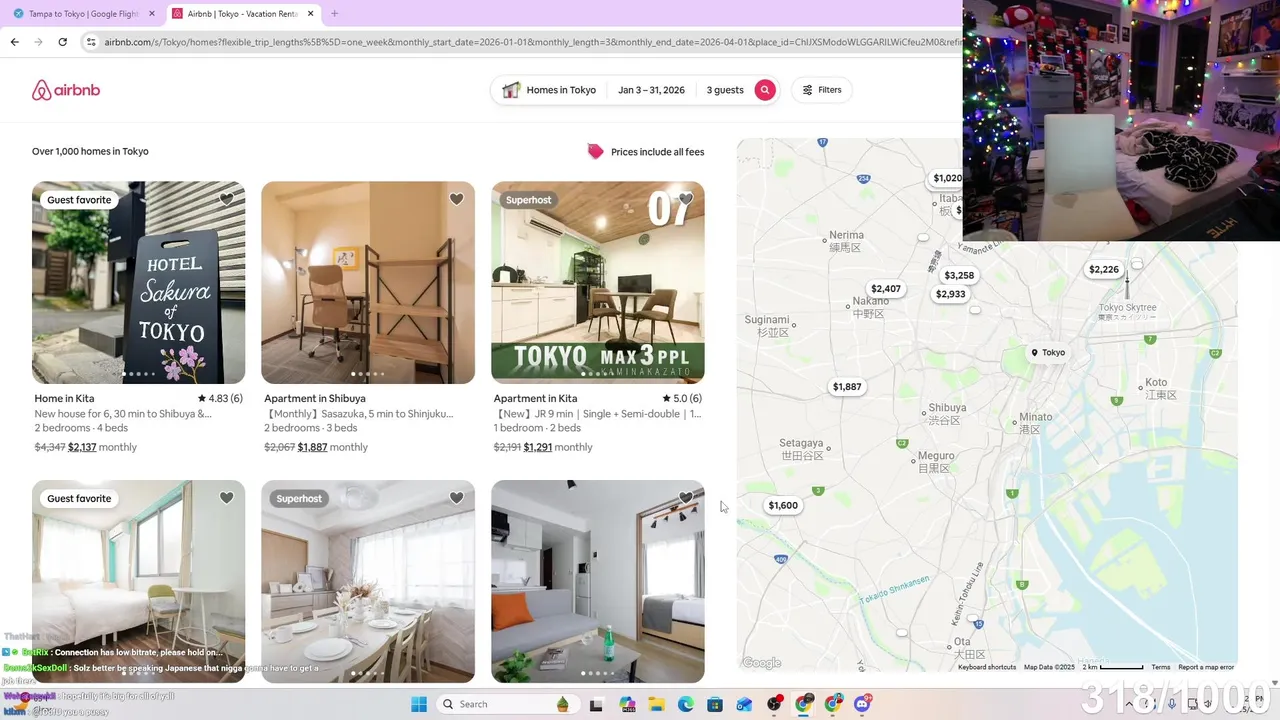Click the Homes in Tokyo search field
Screen dimensions: 1280x720
(x=550, y=90)
